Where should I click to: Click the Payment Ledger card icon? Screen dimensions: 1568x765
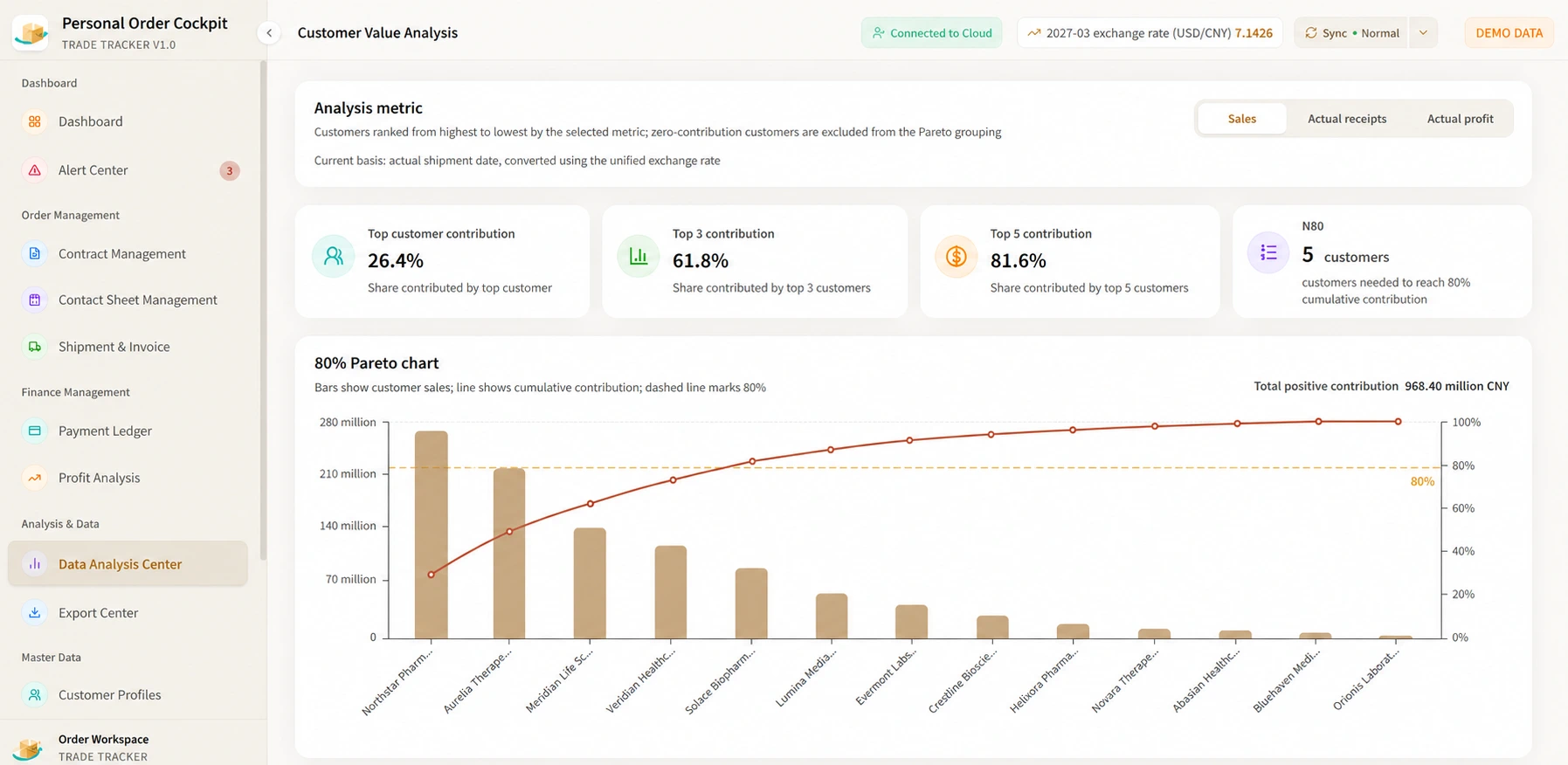tap(35, 431)
